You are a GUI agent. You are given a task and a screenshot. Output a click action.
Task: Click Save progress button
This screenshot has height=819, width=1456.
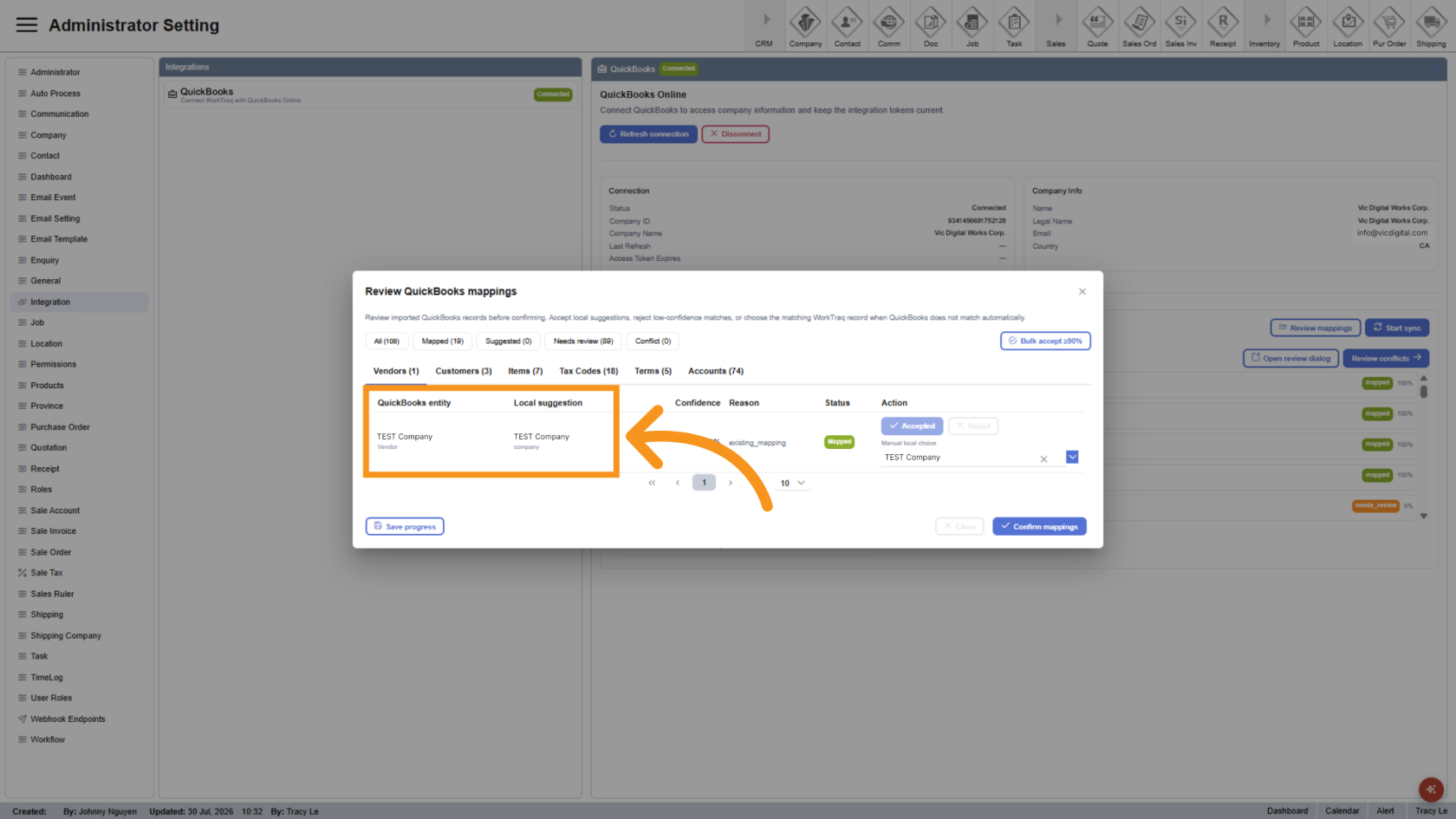(405, 526)
